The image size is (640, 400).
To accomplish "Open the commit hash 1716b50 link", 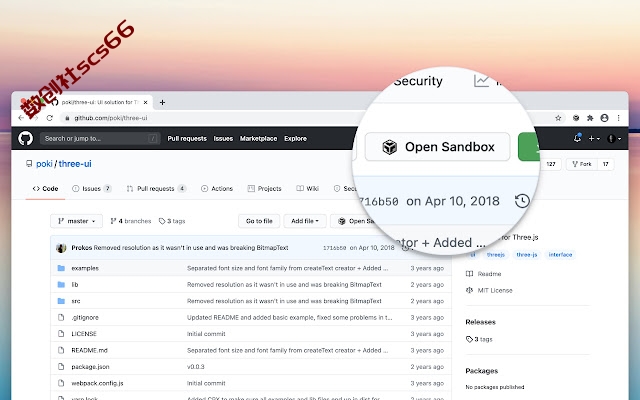I will [334, 248].
